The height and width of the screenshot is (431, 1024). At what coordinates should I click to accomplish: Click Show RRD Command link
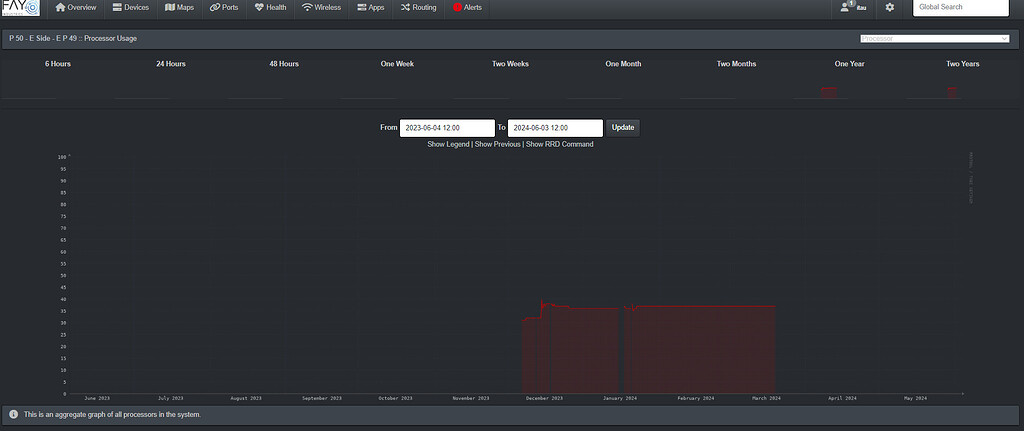point(560,144)
